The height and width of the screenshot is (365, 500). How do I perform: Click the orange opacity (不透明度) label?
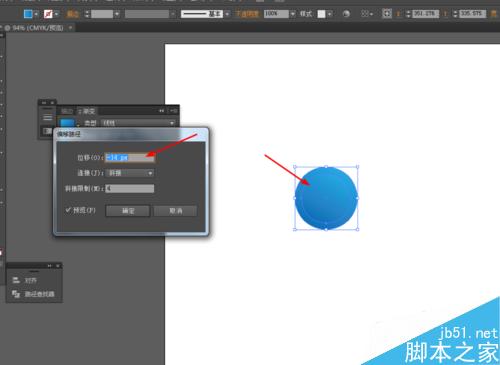247,14
